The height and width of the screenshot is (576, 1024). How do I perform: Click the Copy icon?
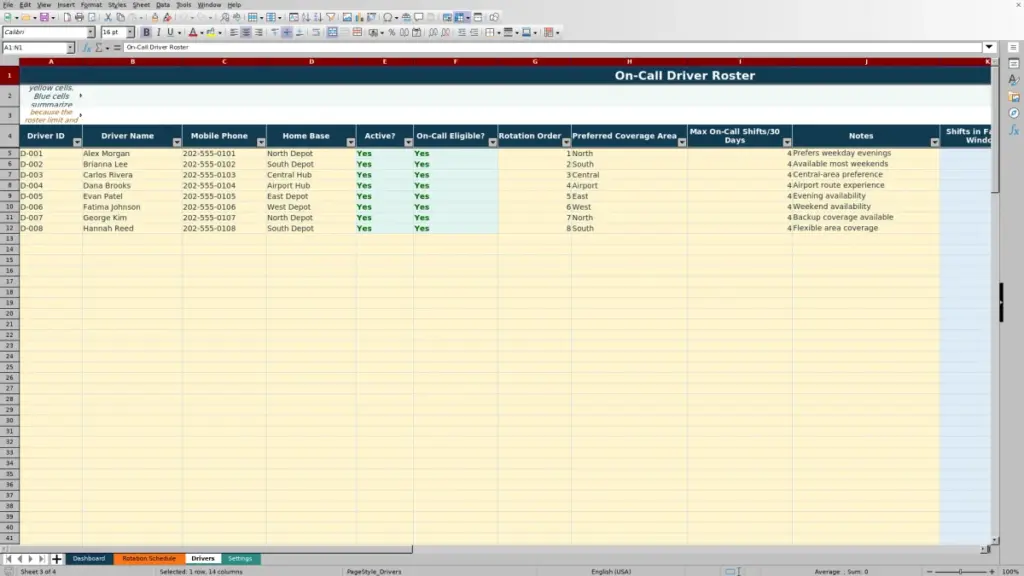coord(120,17)
